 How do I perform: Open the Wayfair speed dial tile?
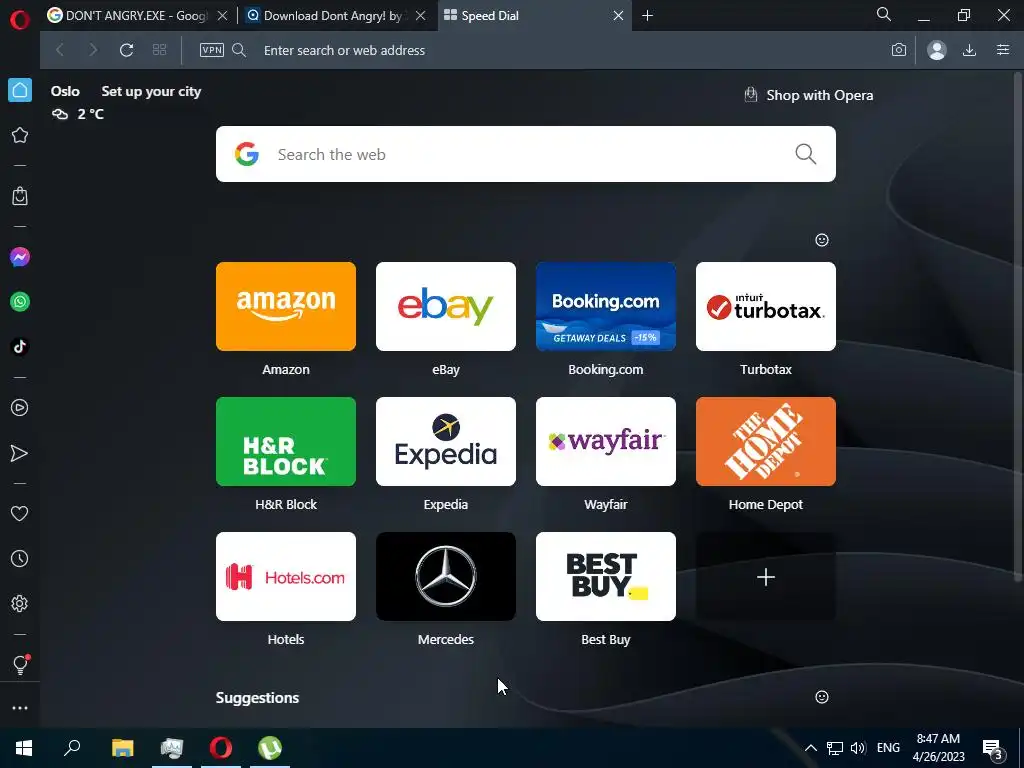(x=606, y=441)
